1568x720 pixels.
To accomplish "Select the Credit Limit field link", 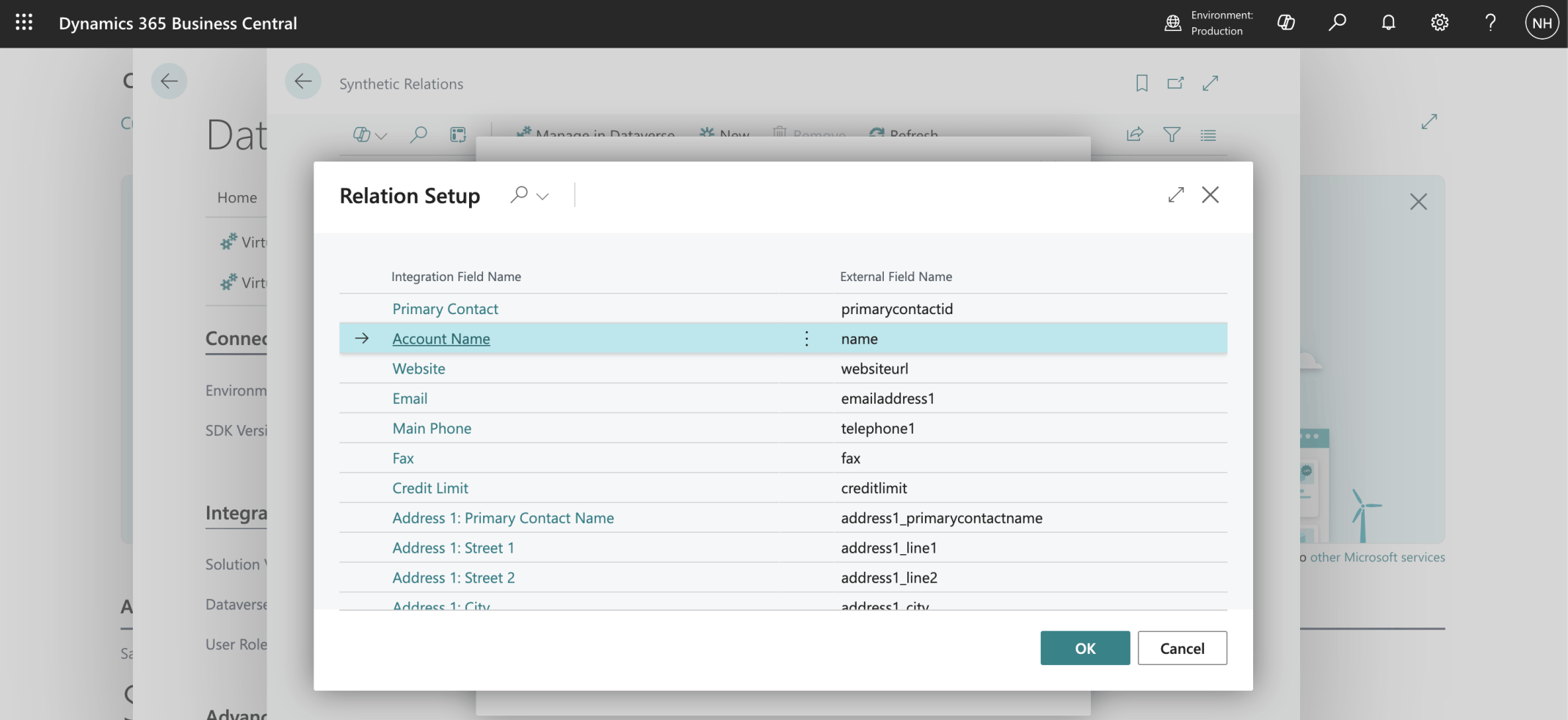I will click(x=430, y=488).
